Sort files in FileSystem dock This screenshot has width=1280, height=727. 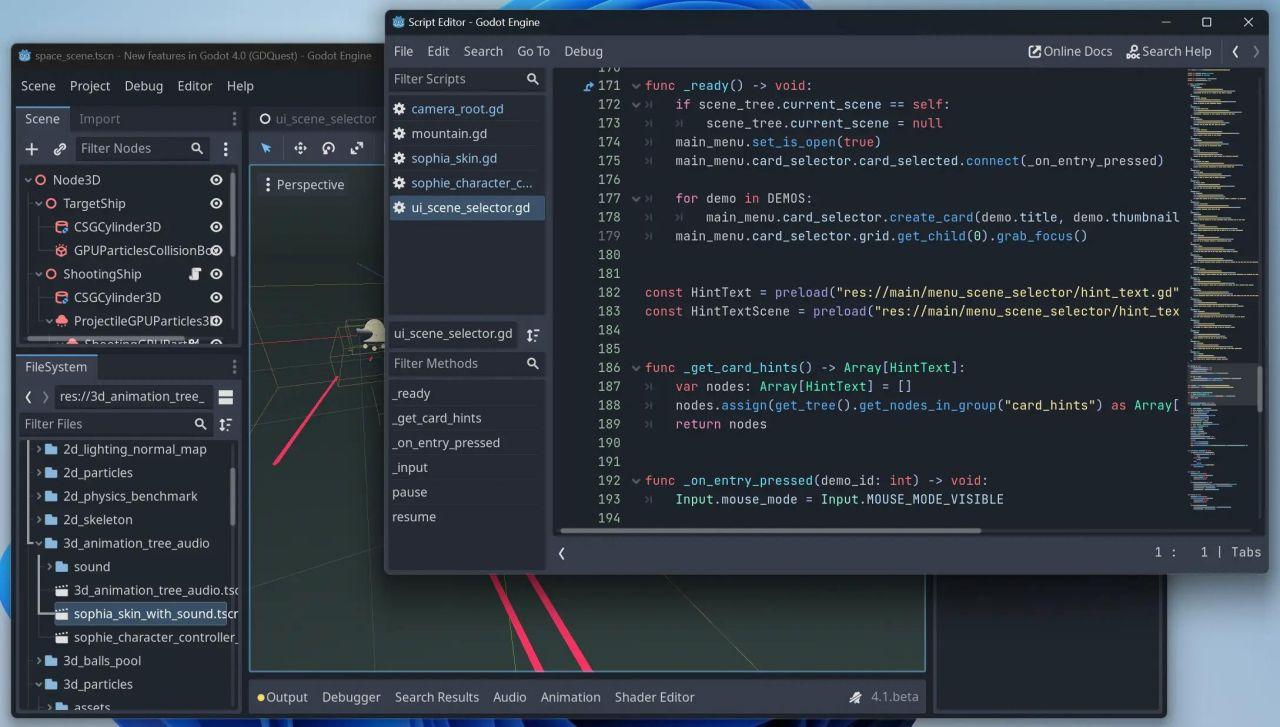pos(226,425)
